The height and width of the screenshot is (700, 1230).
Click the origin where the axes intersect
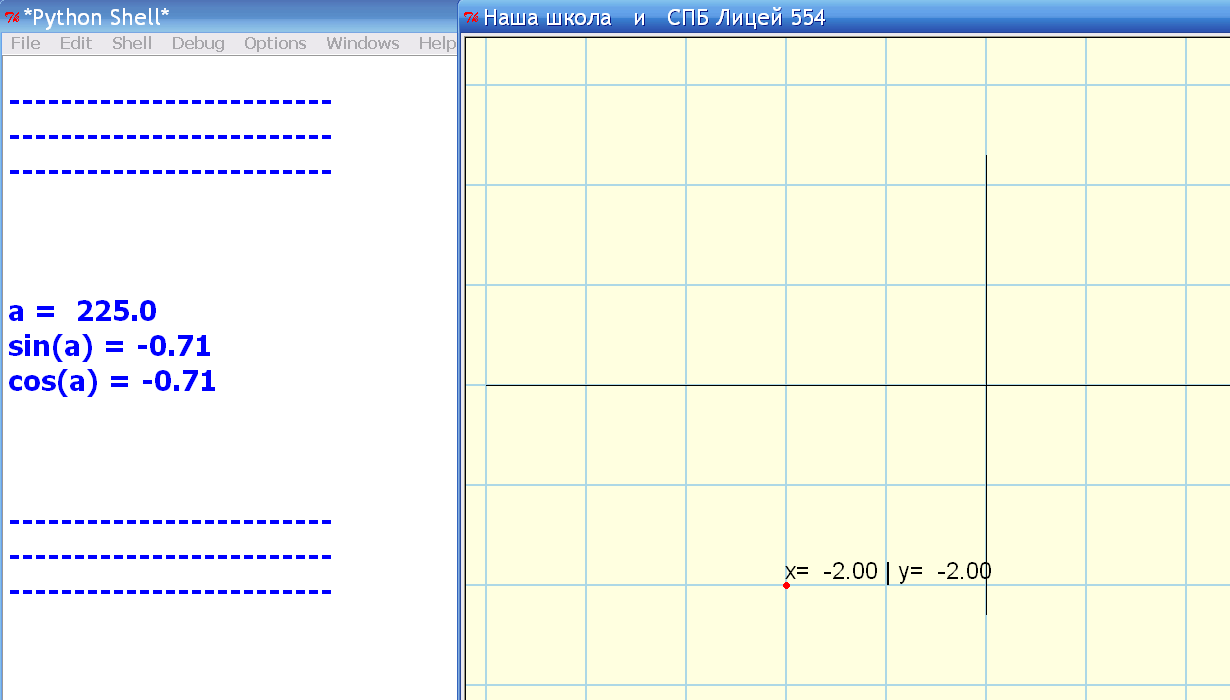coord(986,385)
